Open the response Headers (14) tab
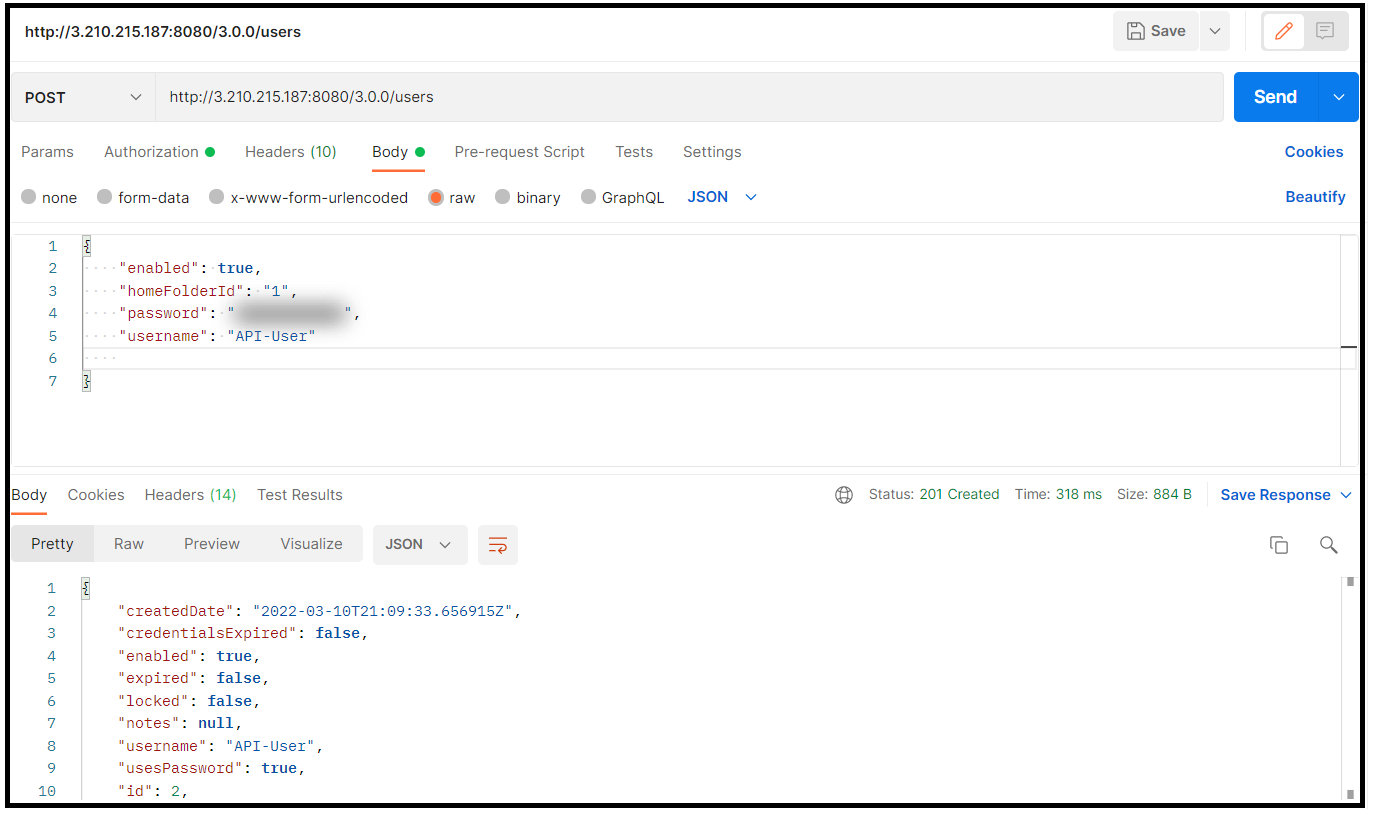 click(x=190, y=495)
